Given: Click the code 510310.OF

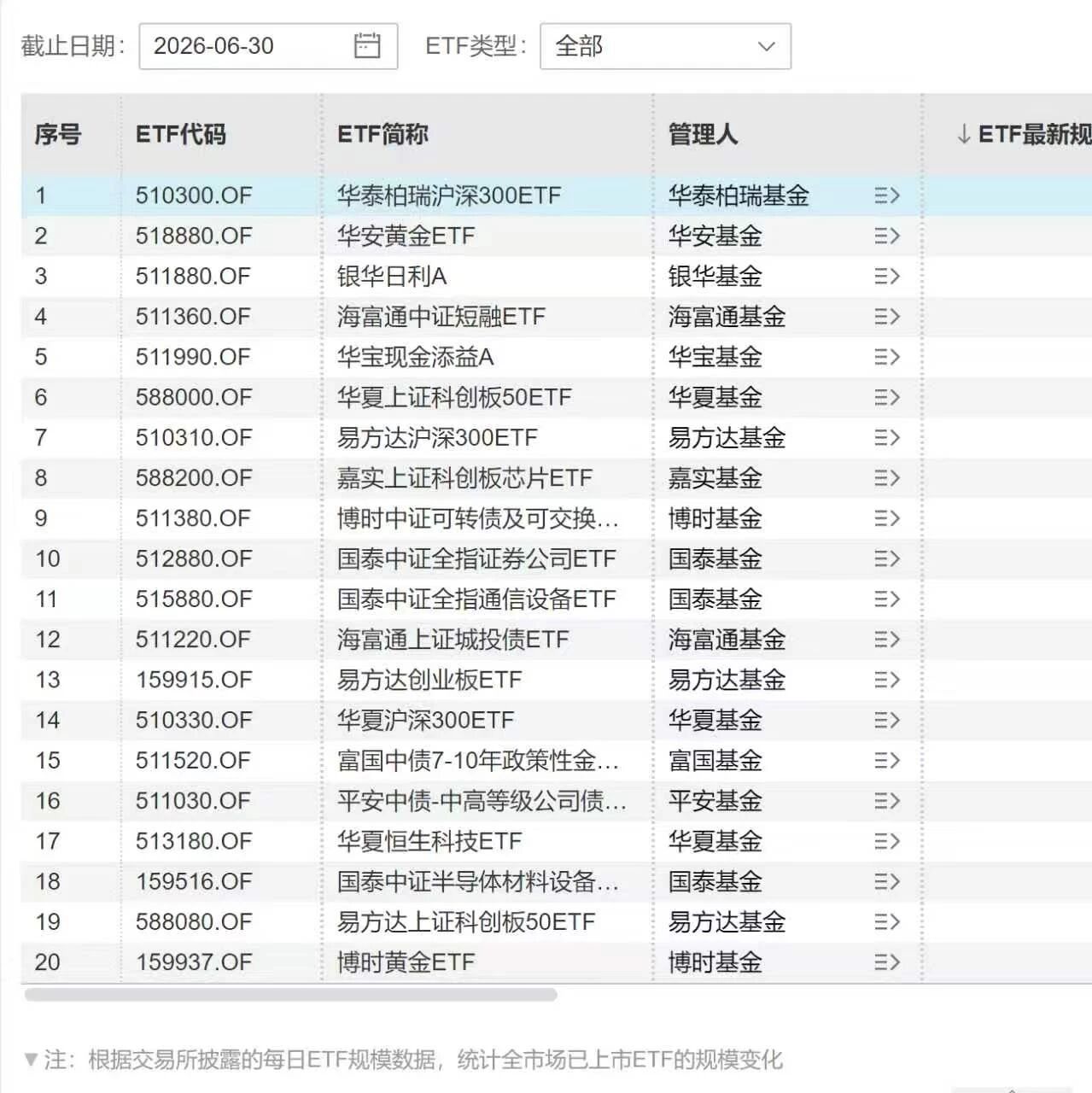Looking at the screenshot, I should pyautogui.click(x=194, y=437).
